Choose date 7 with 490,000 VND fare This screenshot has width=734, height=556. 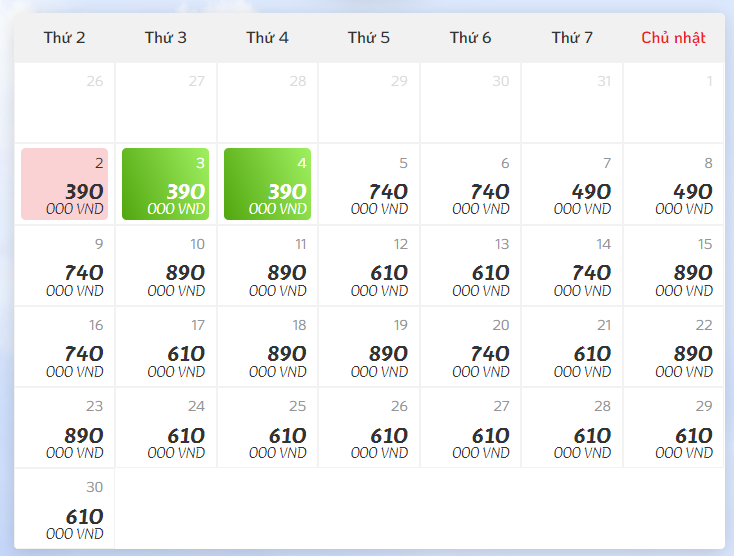coord(572,184)
